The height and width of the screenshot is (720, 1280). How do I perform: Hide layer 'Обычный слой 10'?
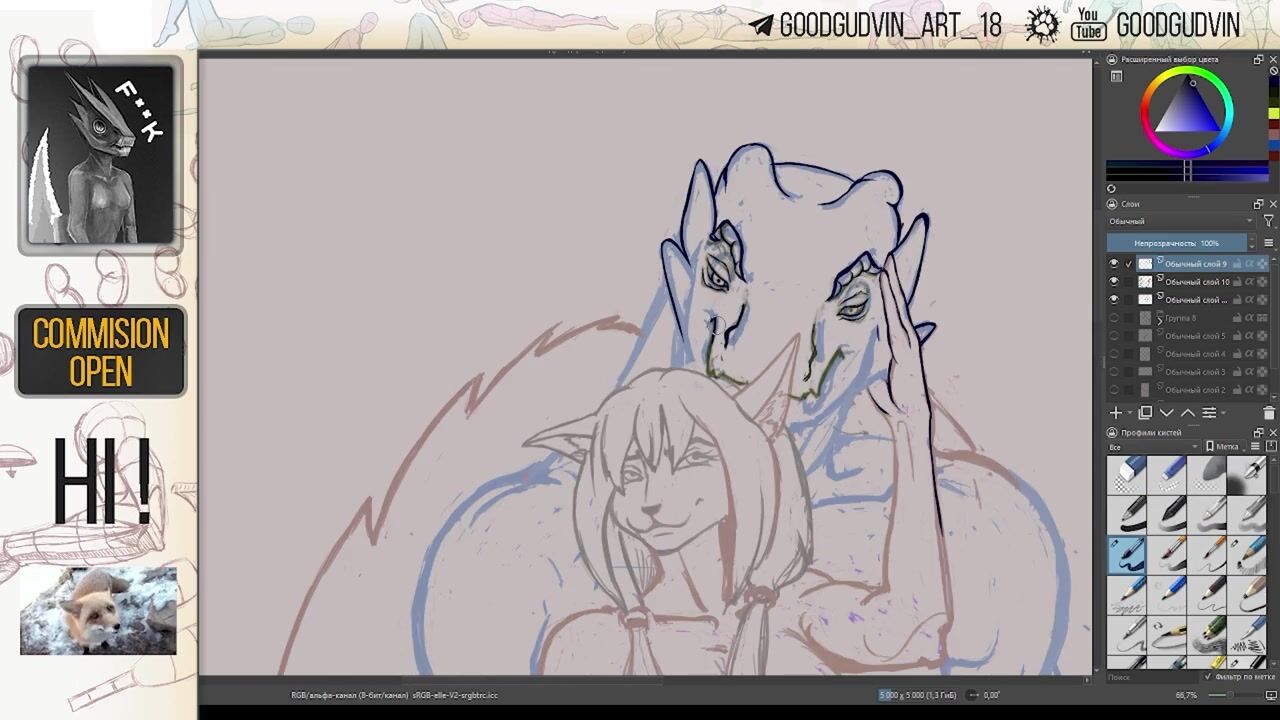[x=1114, y=282]
